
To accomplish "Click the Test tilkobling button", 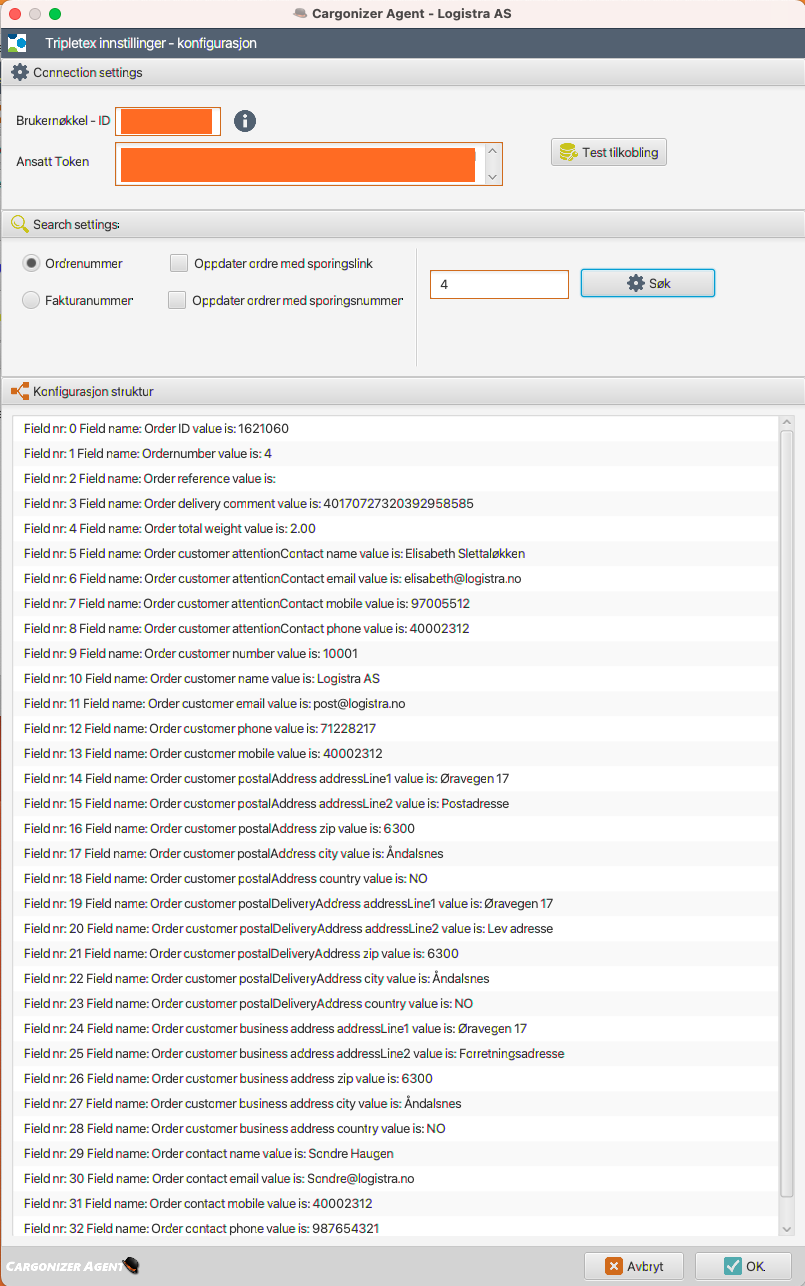I will click(x=608, y=152).
